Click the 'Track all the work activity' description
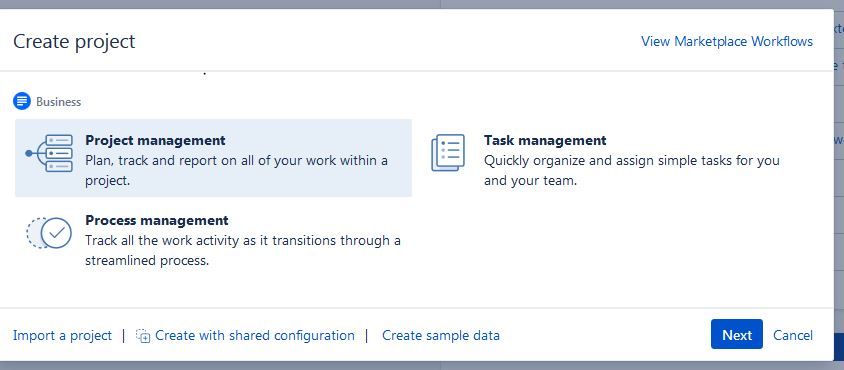This screenshot has width=844, height=370. (243, 250)
